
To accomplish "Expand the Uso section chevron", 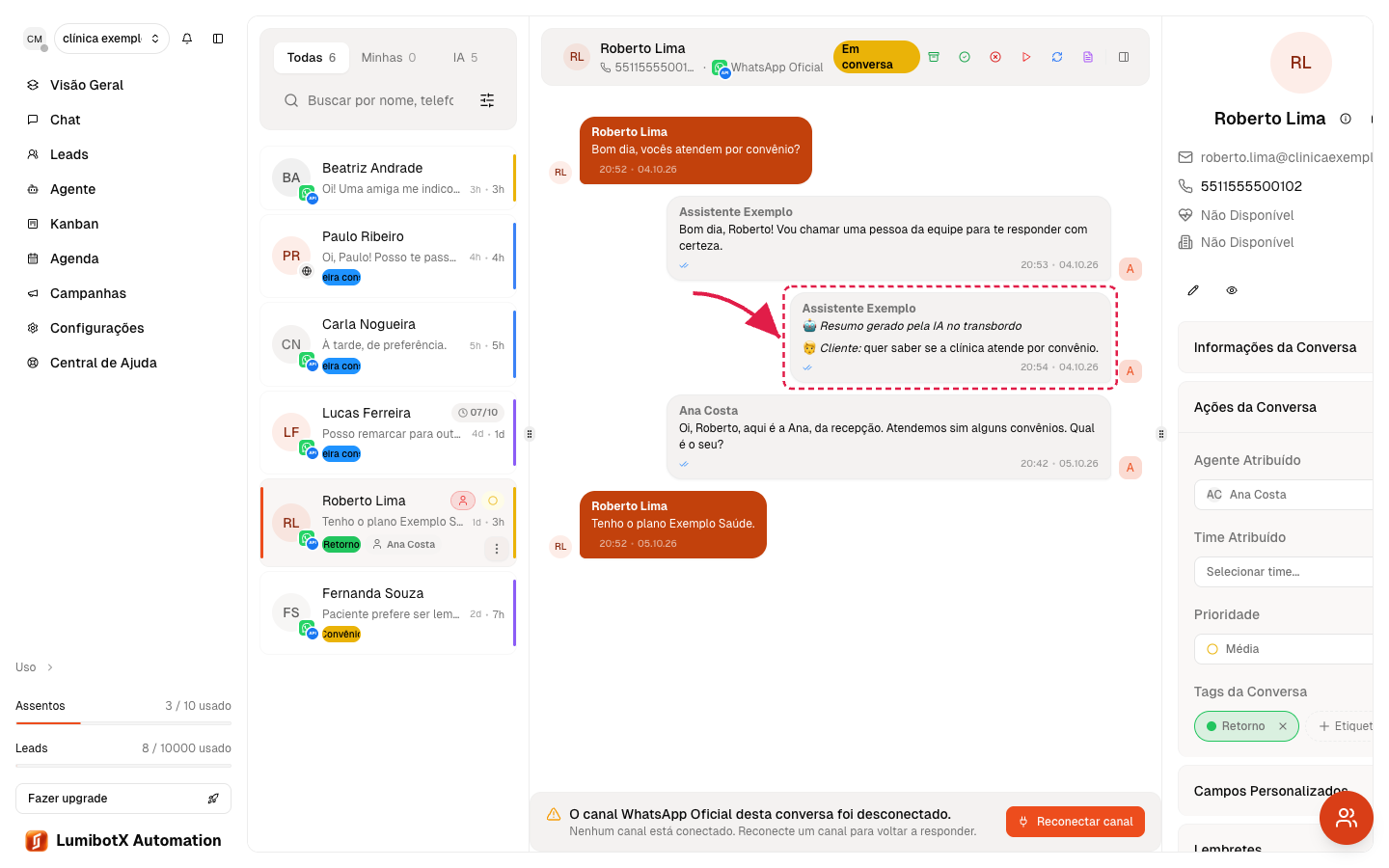I will coord(50,667).
